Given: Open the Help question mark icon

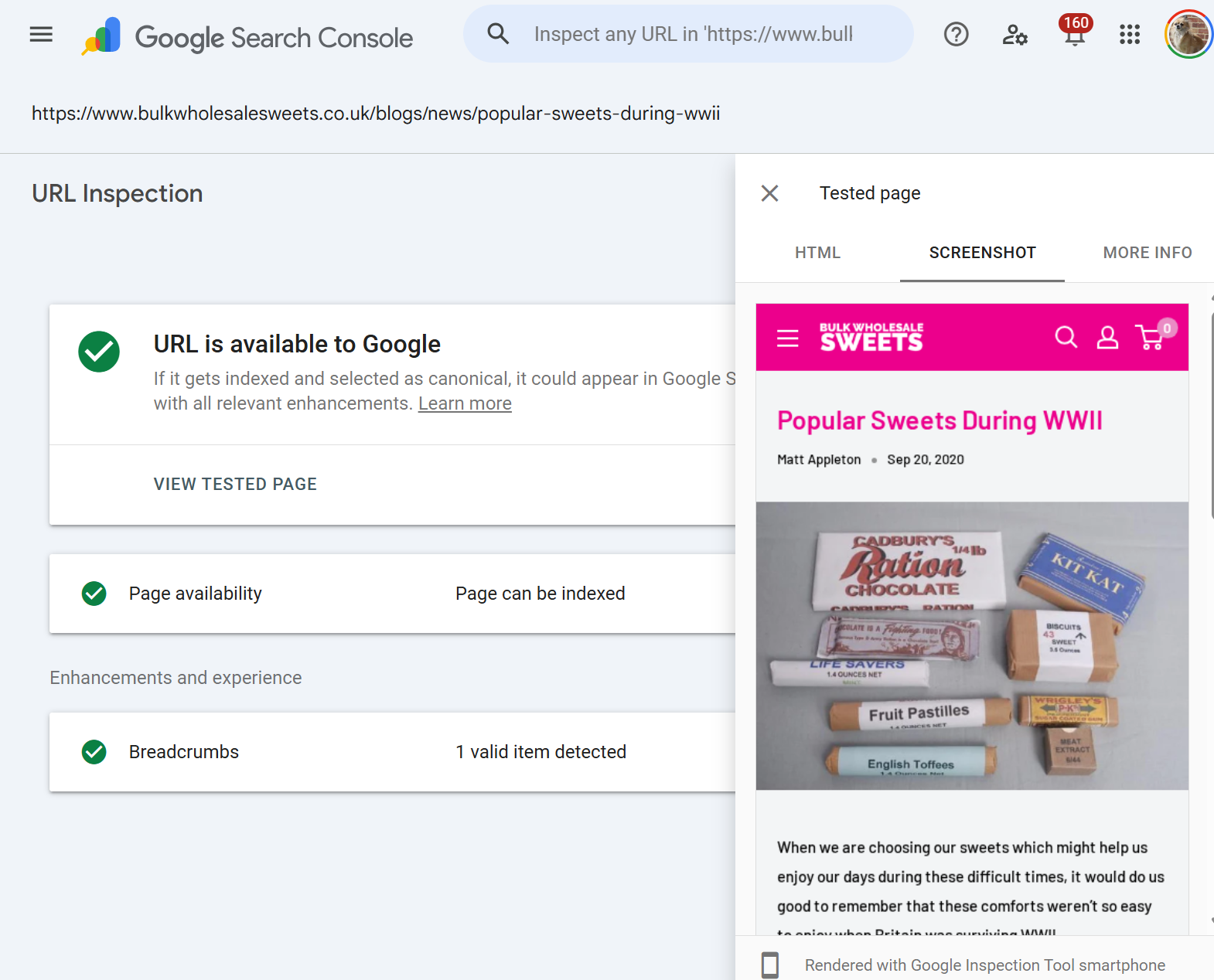Looking at the screenshot, I should pos(956,34).
